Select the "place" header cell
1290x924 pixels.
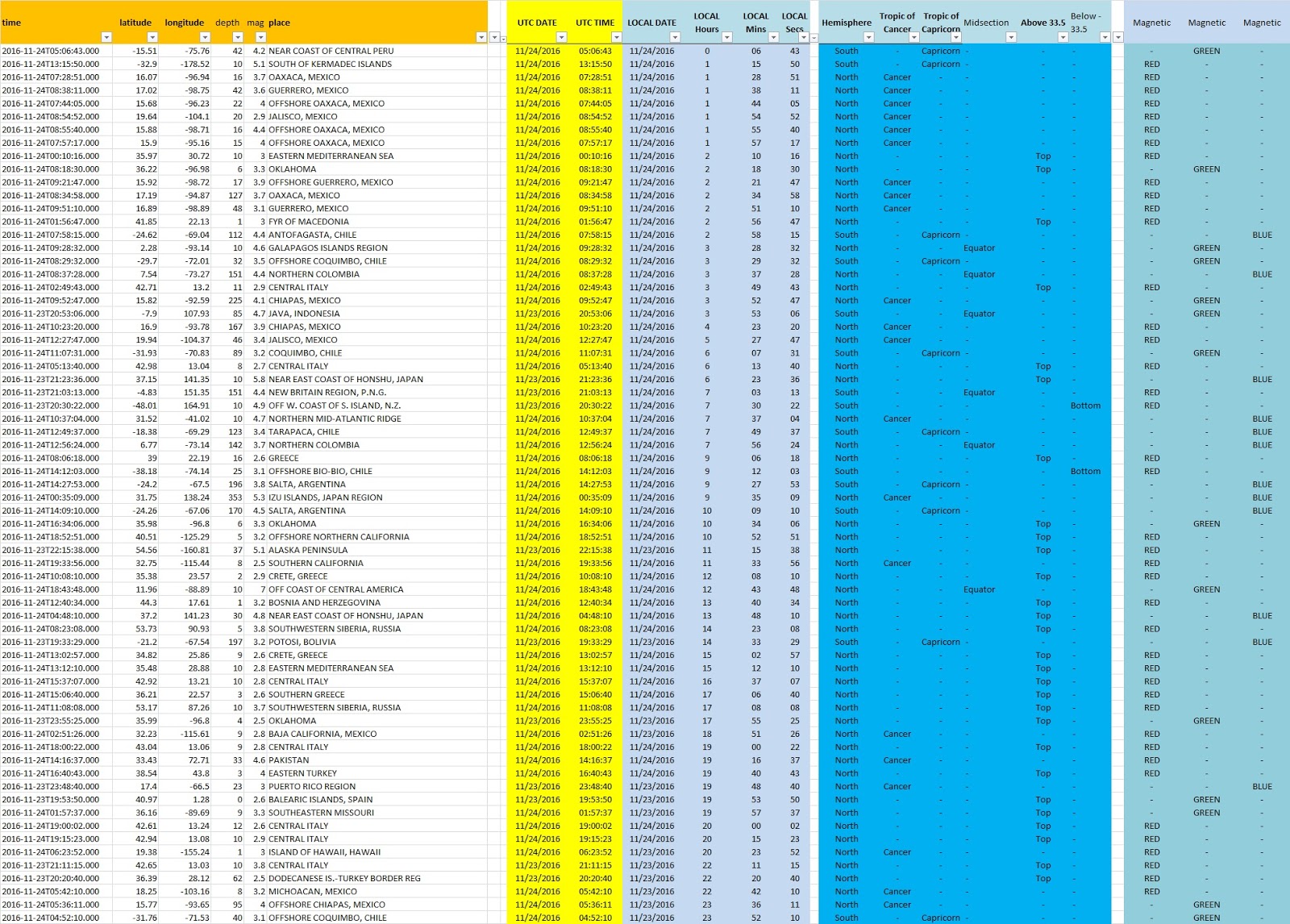[377, 23]
